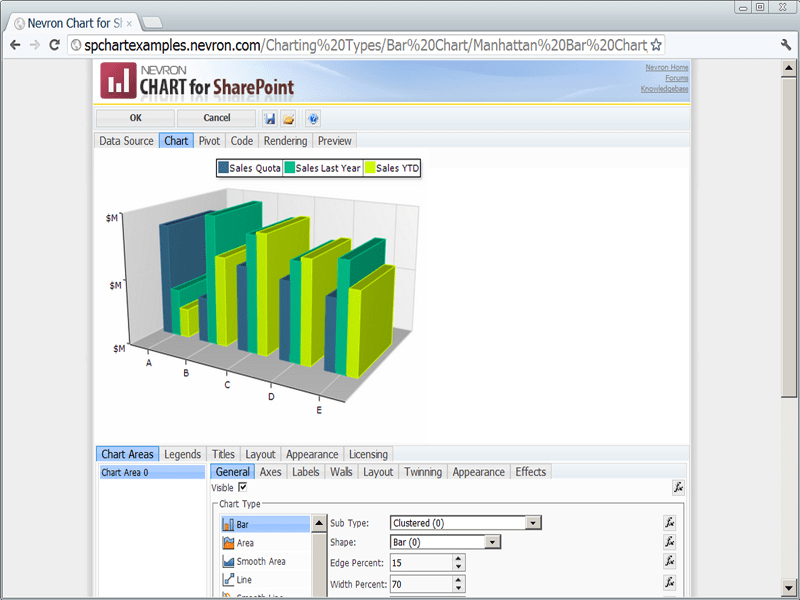Expand the Shape dropdown
The height and width of the screenshot is (600, 800).
493,542
